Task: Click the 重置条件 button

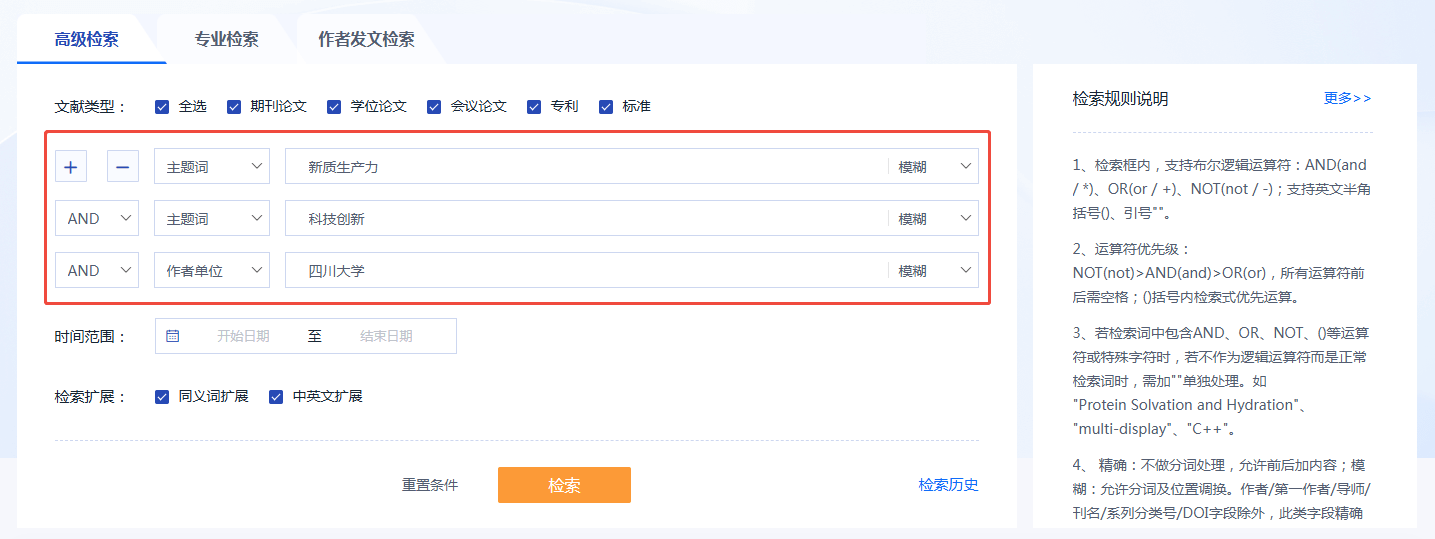Action: pyautogui.click(x=430, y=485)
